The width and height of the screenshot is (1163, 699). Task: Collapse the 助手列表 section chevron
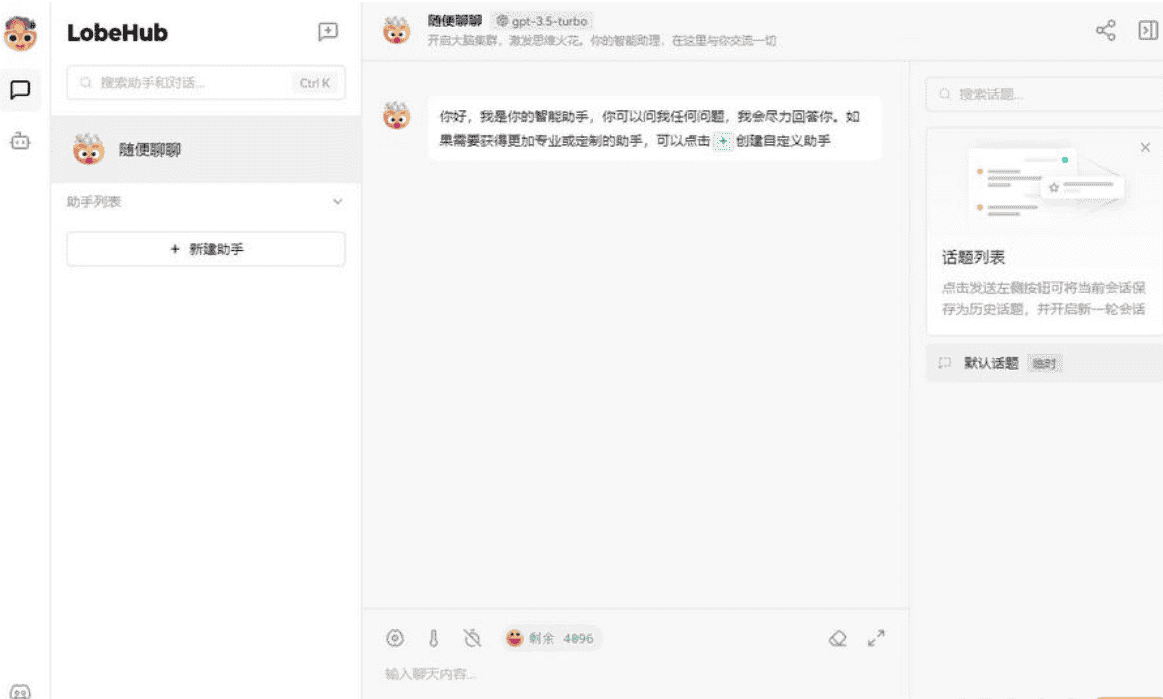click(337, 202)
